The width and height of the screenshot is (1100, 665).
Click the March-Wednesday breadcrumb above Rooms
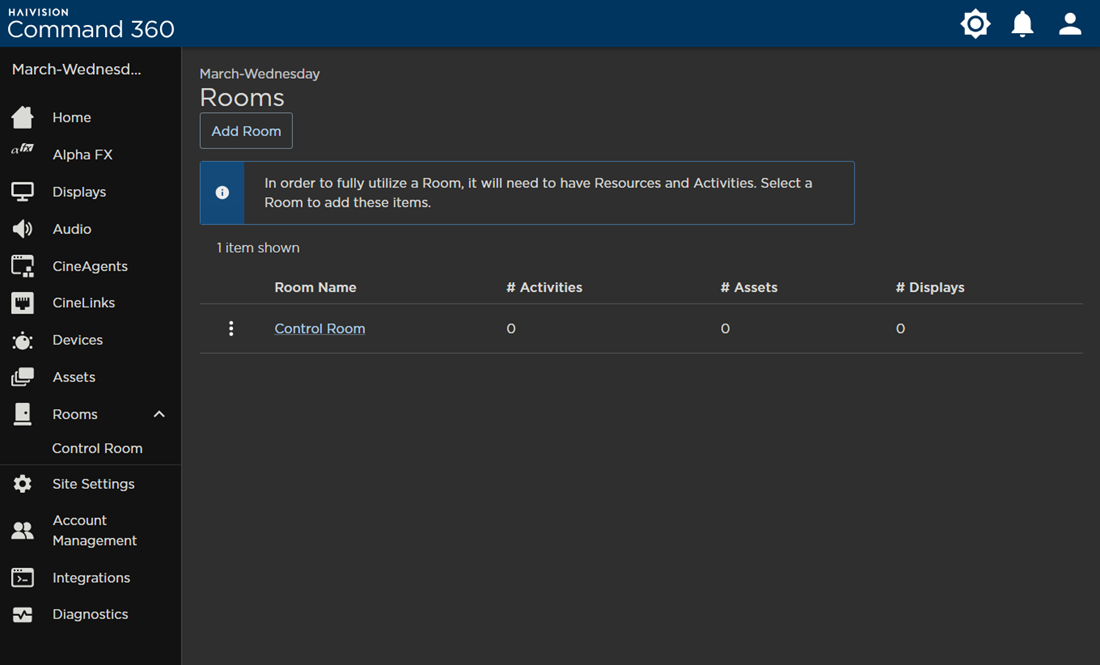pyautogui.click(x=260, y=74)
